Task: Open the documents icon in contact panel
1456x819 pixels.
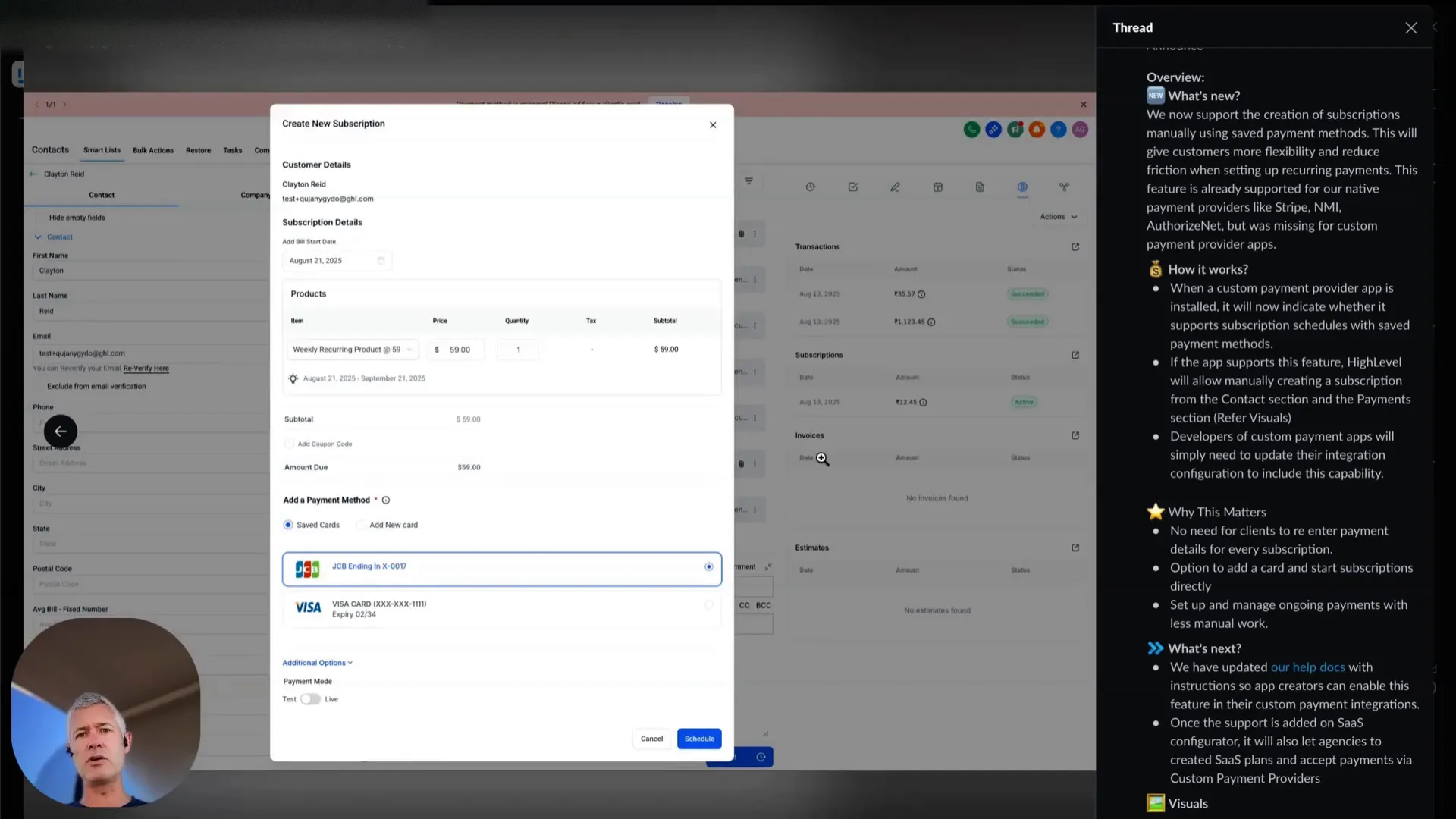Action: coord(980,187)
